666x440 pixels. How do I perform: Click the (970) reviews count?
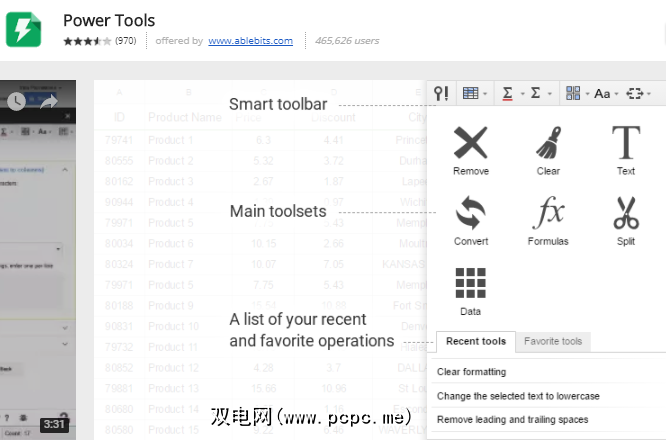point(126,41)
